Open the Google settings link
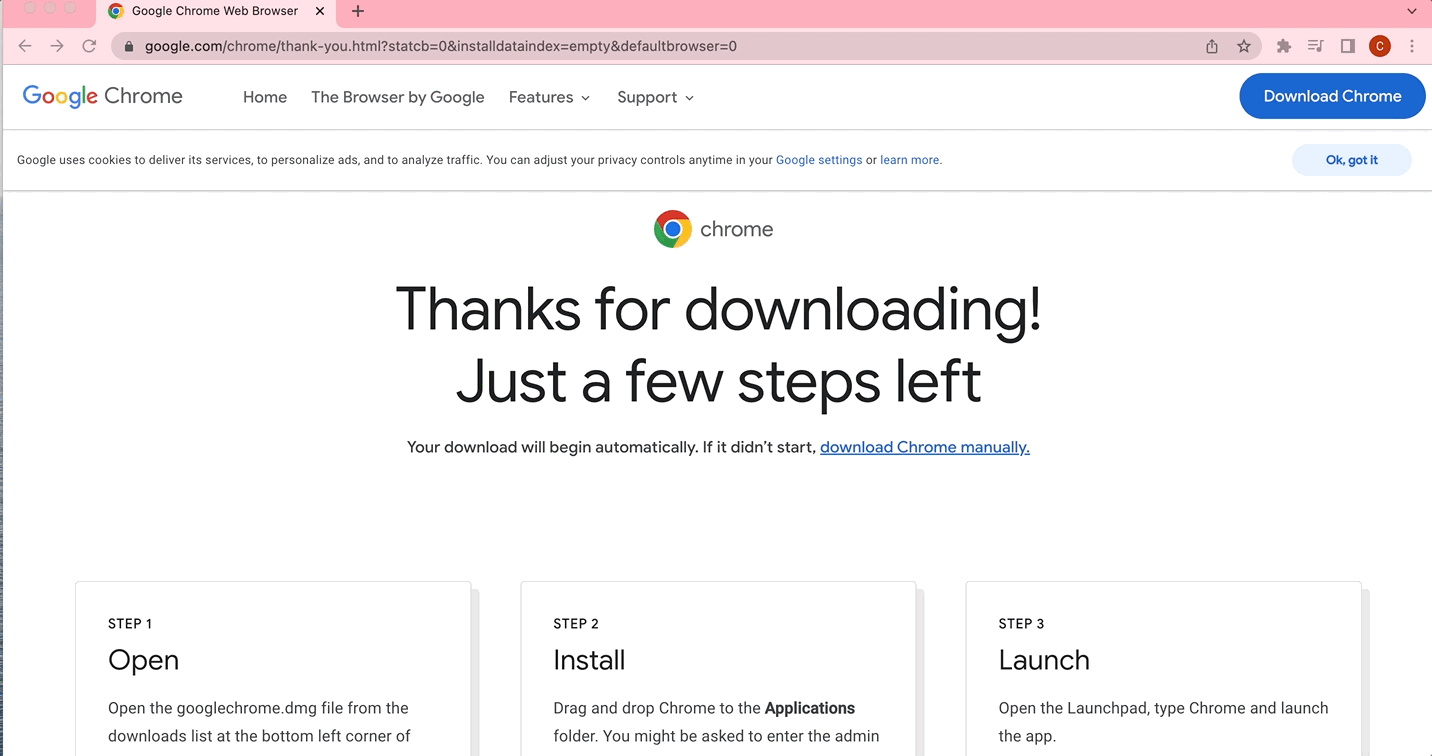This screenshot has width=1432, height=756. (x=819, y=160)
